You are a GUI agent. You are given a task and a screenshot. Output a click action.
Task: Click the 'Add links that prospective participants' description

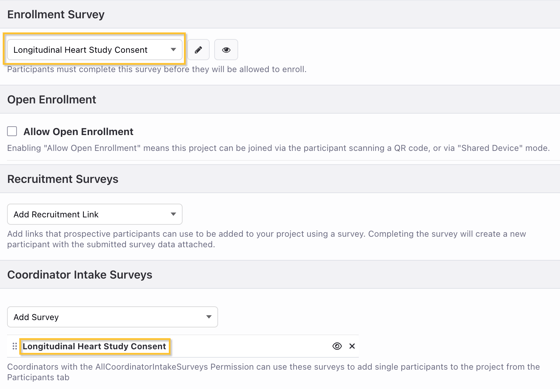[x=266, y=239]
